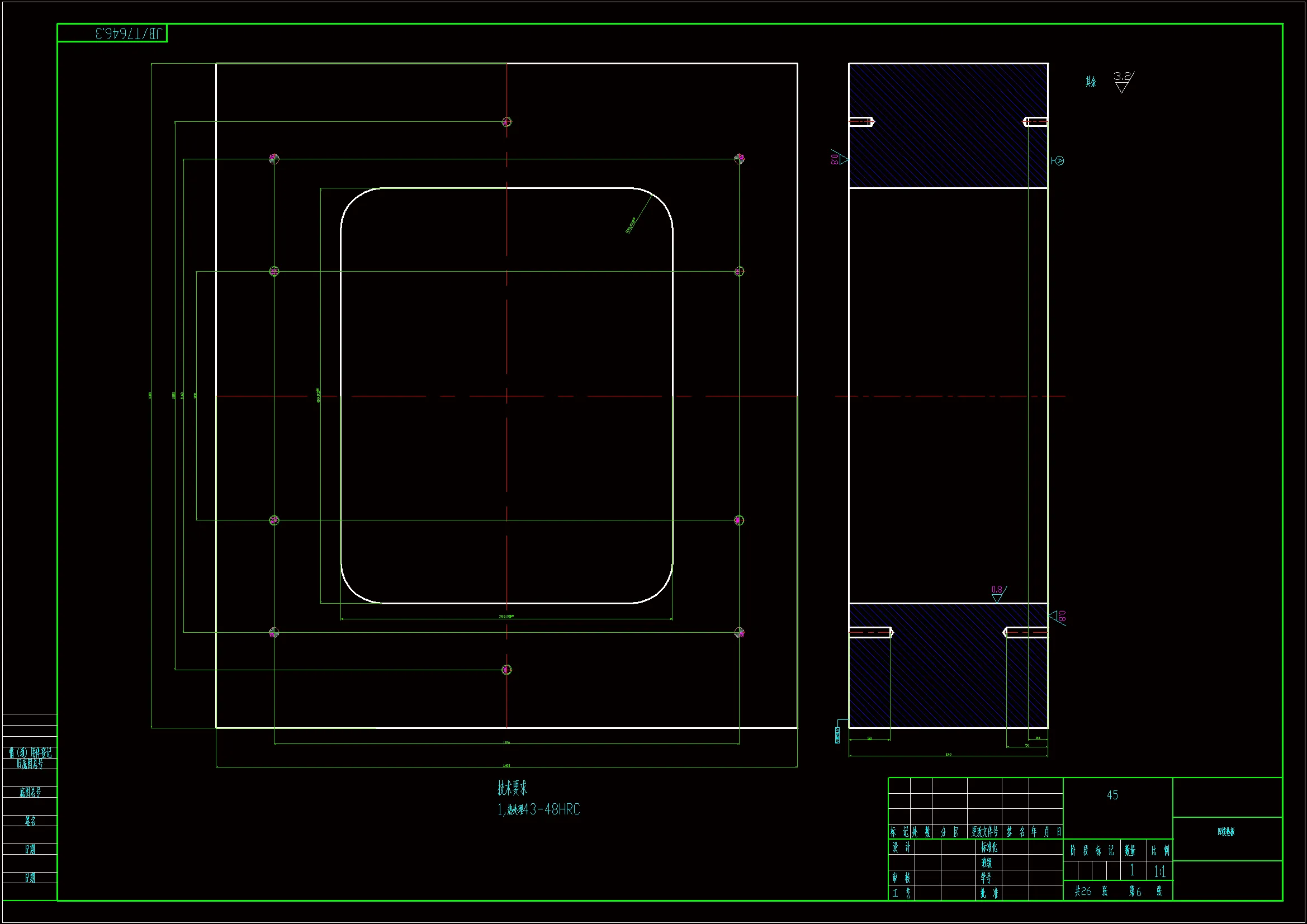
Task: Click the top-right corner hole marker
Action: pyautogui.click(x=739, y=159)
